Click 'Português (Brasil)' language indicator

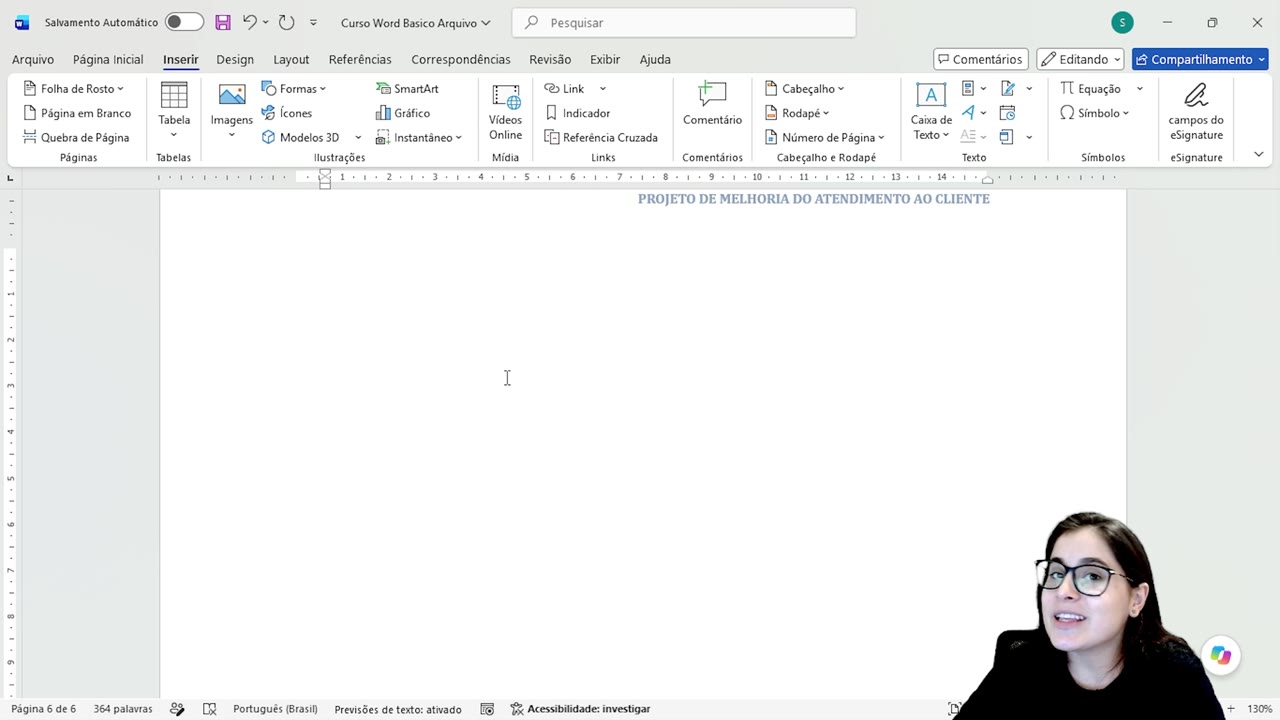coord(275,709)
